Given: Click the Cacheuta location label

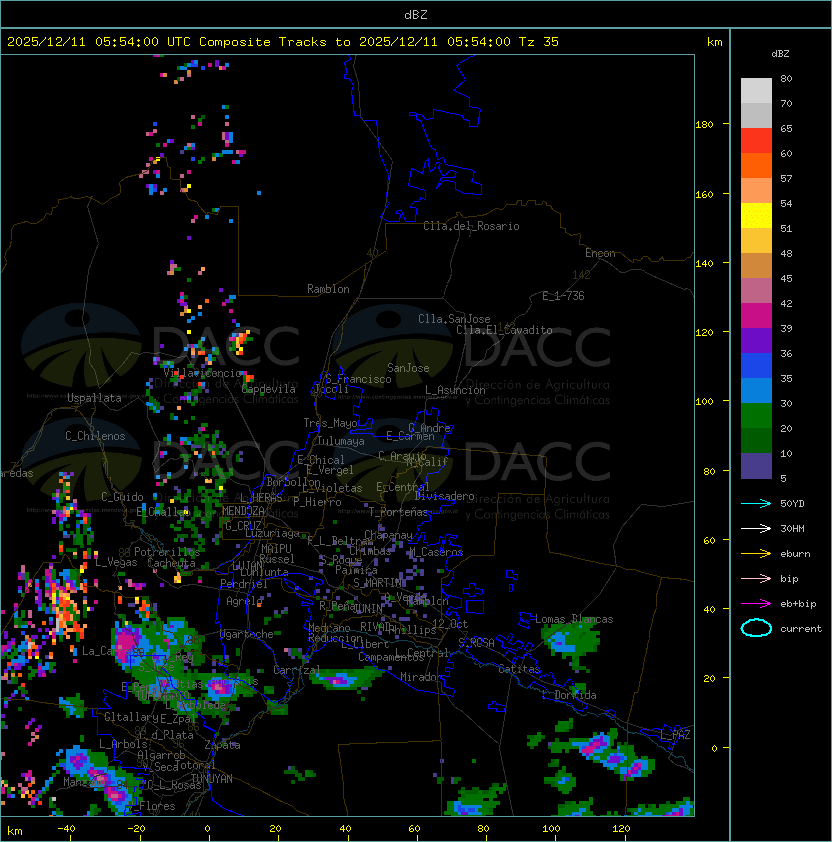Looking at the screenshot, I should point(171,563).
